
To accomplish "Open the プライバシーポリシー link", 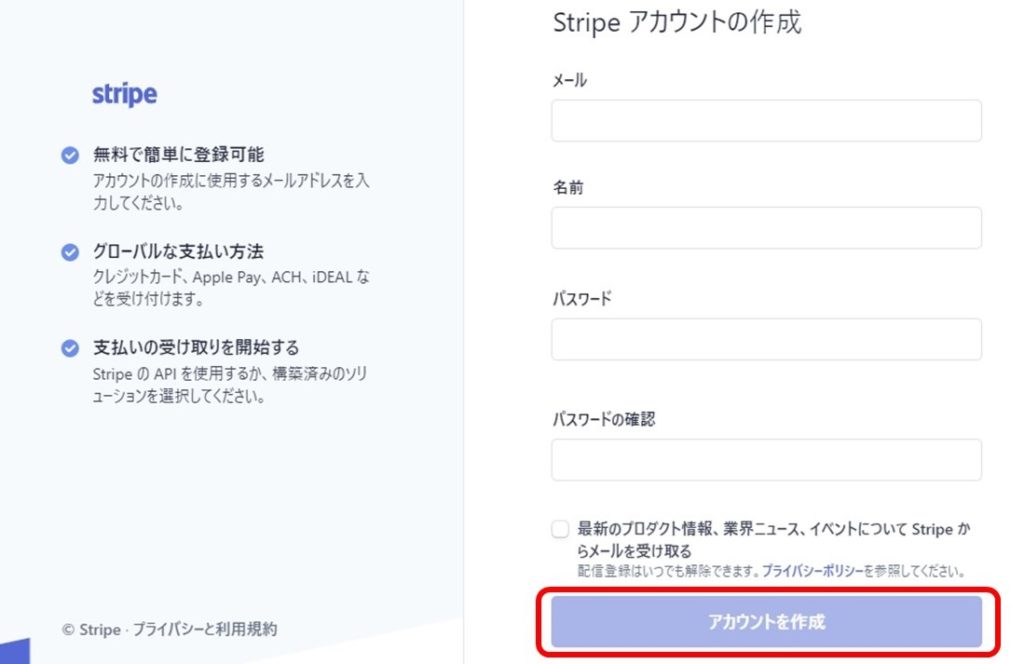I will coord(812,571).
